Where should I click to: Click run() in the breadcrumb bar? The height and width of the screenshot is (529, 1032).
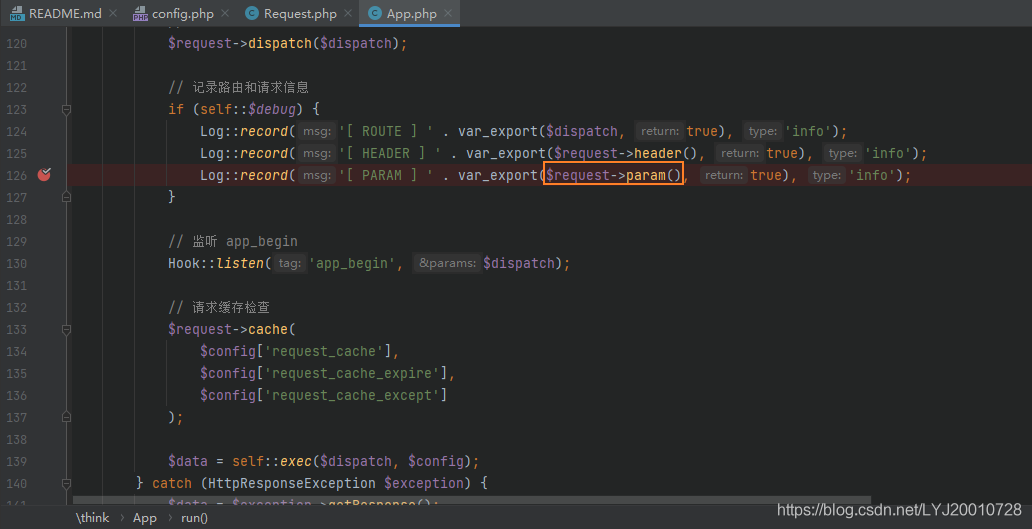click(x=194, y=518)
